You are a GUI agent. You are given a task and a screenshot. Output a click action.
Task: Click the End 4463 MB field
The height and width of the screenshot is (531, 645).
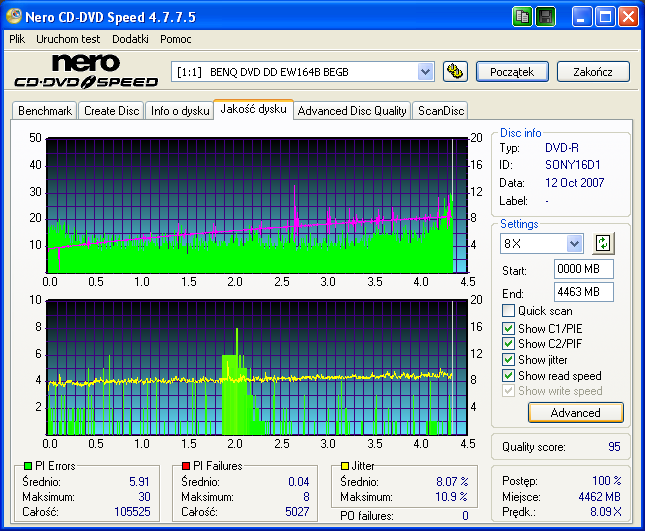(584, 292)
